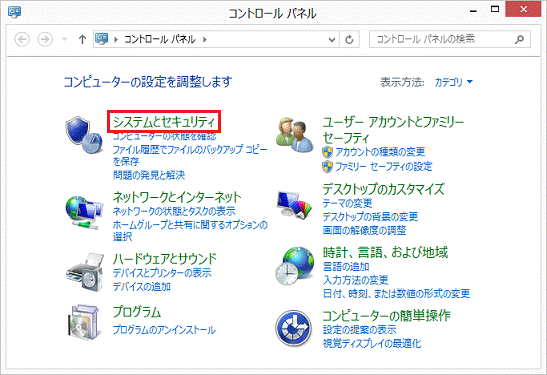Click the up one level arrow
This screenshot has width=547, height=375.
coord(82,39)
